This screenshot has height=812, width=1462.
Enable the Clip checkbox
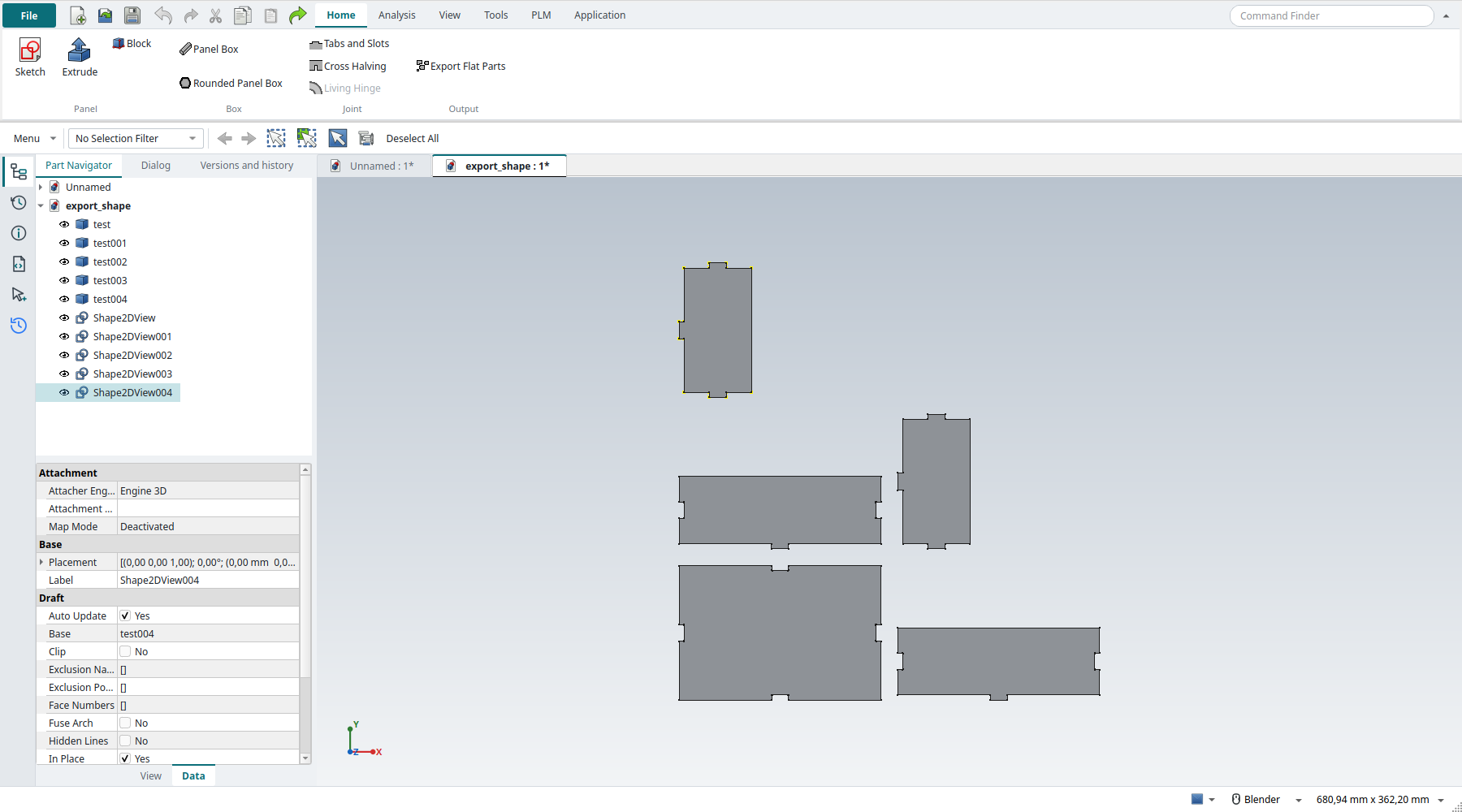pos(125,651)
